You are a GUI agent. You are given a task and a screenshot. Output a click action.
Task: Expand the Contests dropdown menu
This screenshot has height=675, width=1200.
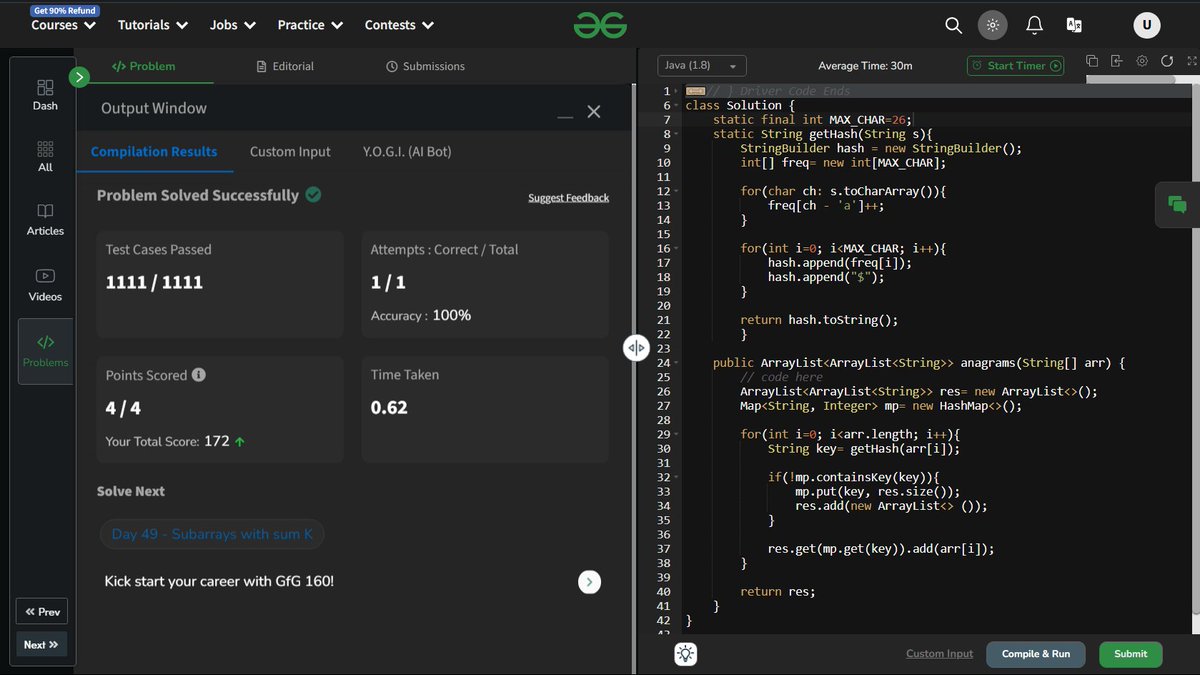(x=400, y=25)
